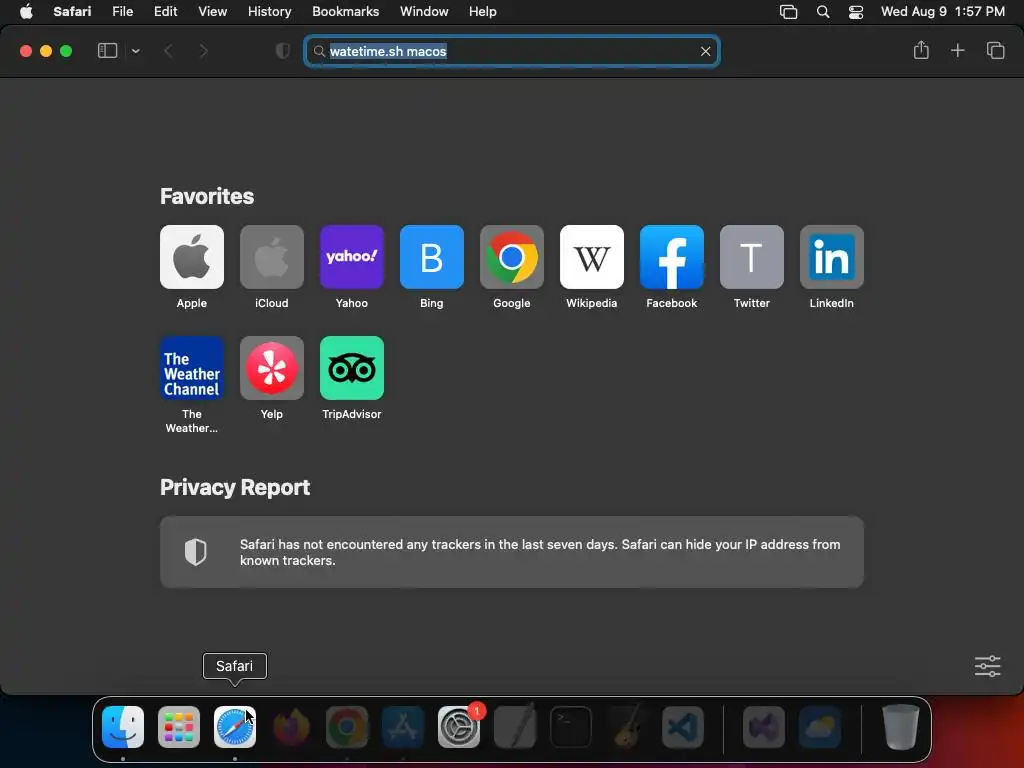Open the privacy shield in toolbar
Image resolution: width=1024 pixels, height=768 pixels.
click(283, 51)
